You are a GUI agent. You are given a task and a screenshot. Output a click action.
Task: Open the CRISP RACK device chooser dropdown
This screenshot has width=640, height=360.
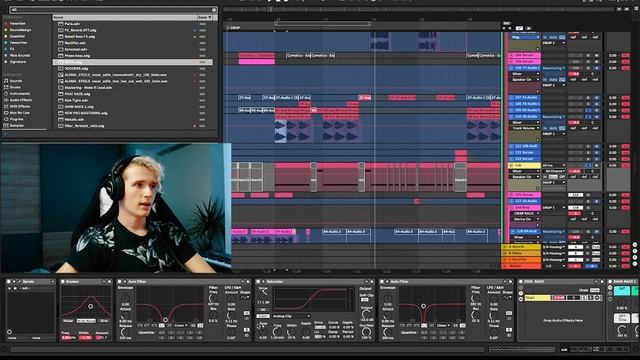click(x=526, y=213)
